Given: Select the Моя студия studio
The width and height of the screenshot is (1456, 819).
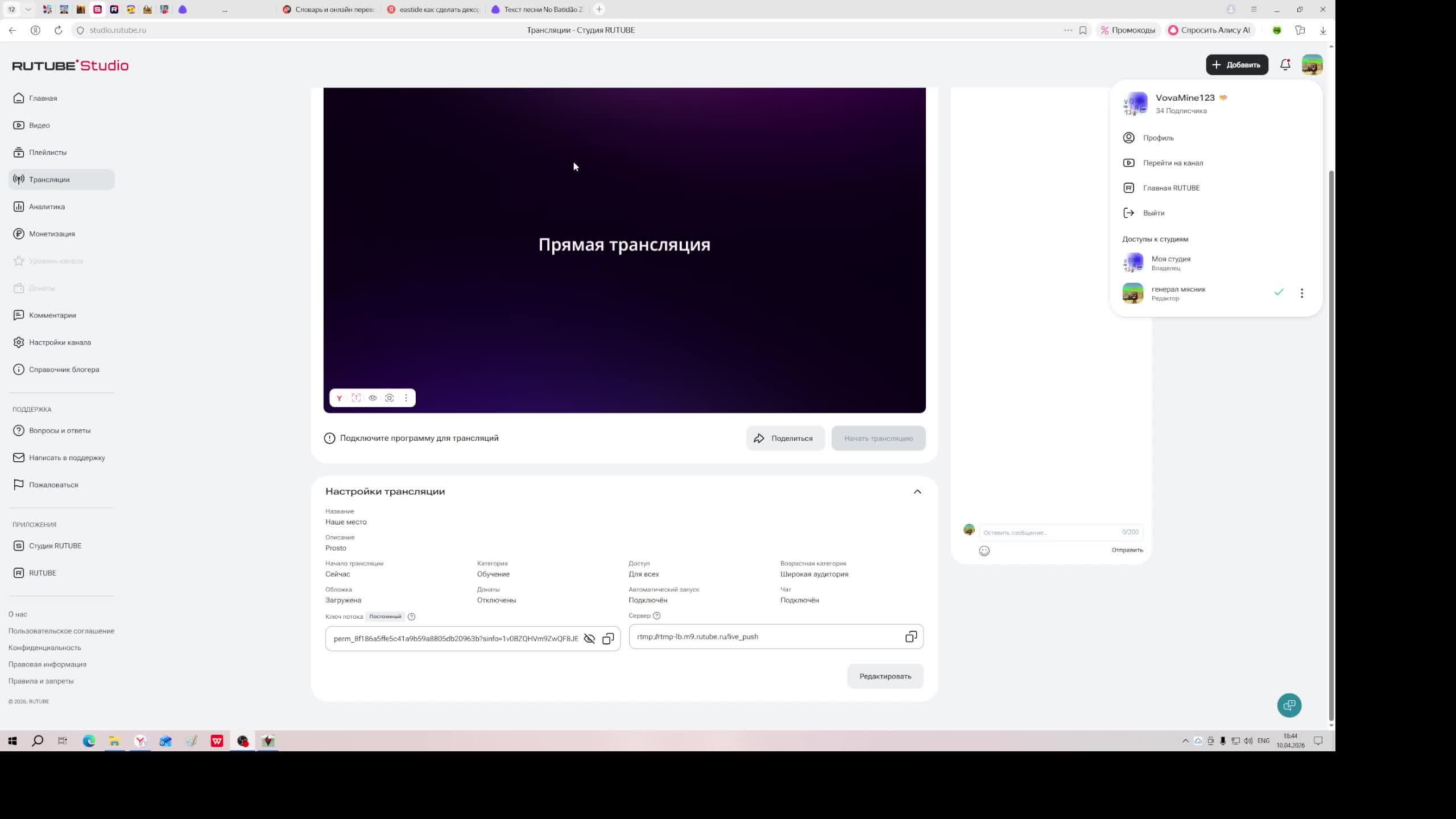Looking at the screenshot, I should [x=1170, y=263].
